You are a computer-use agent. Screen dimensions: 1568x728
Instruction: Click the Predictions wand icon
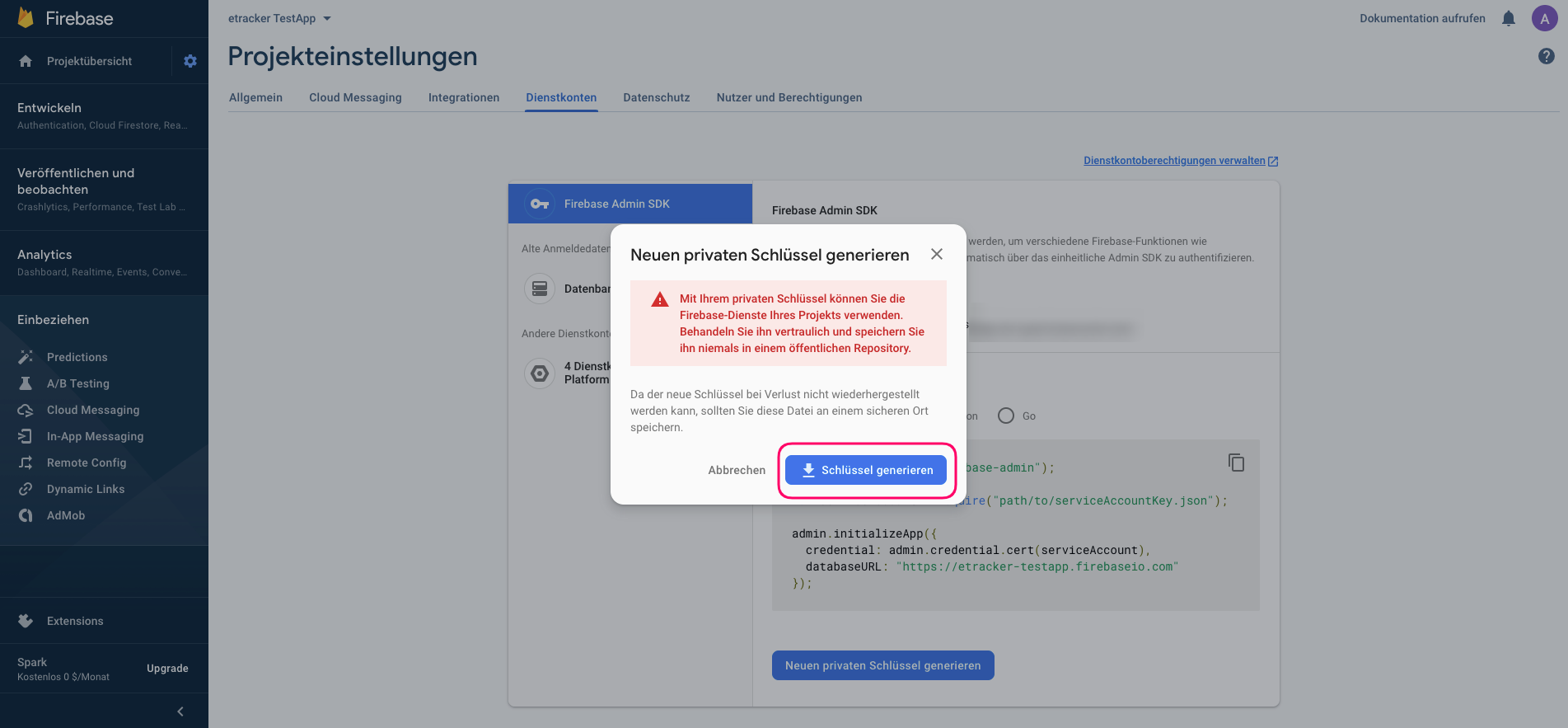[26, 357]
